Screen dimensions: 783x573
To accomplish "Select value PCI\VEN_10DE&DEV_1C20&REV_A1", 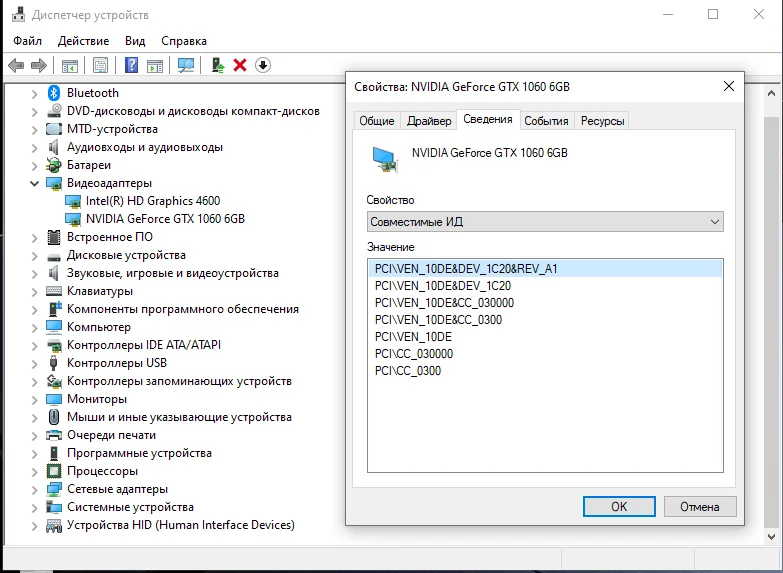I will point(545,269).
